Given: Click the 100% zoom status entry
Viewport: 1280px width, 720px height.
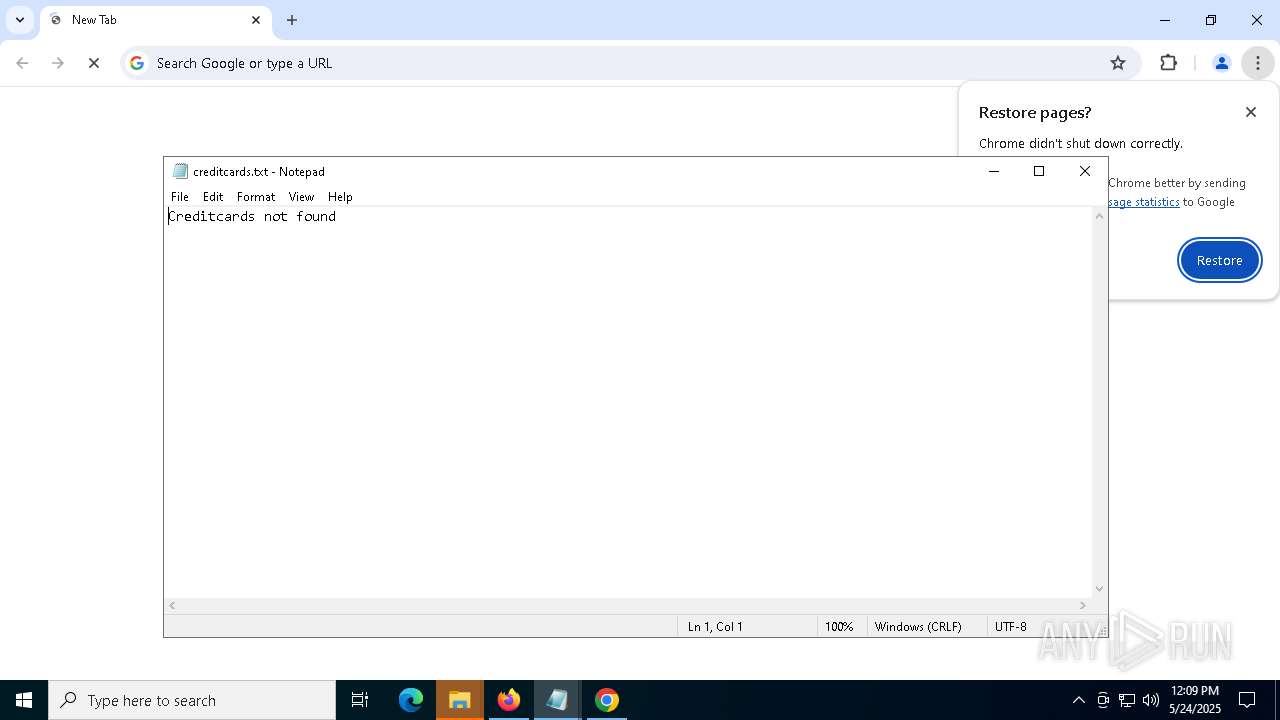Looking at the screenshot, I should pyautogui.click(x=841, y=626).
